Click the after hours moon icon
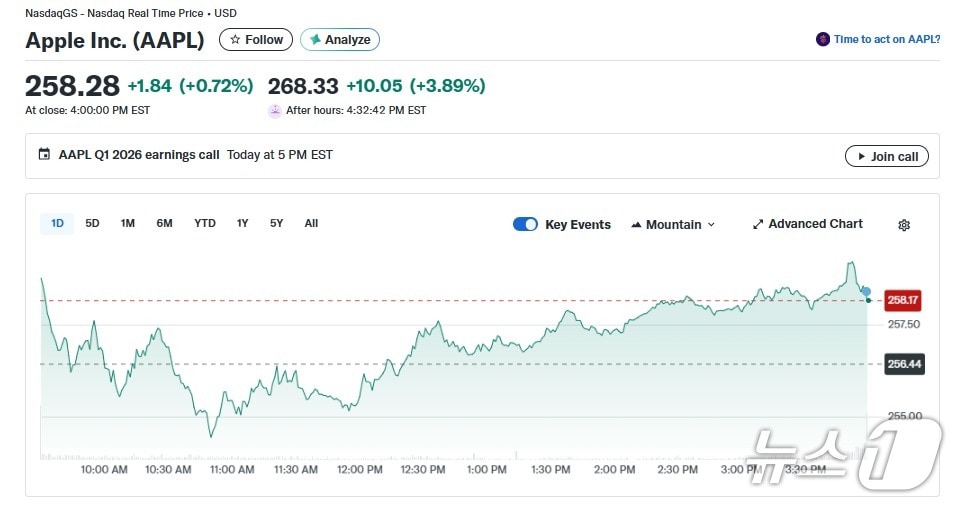 coord(275,110)
